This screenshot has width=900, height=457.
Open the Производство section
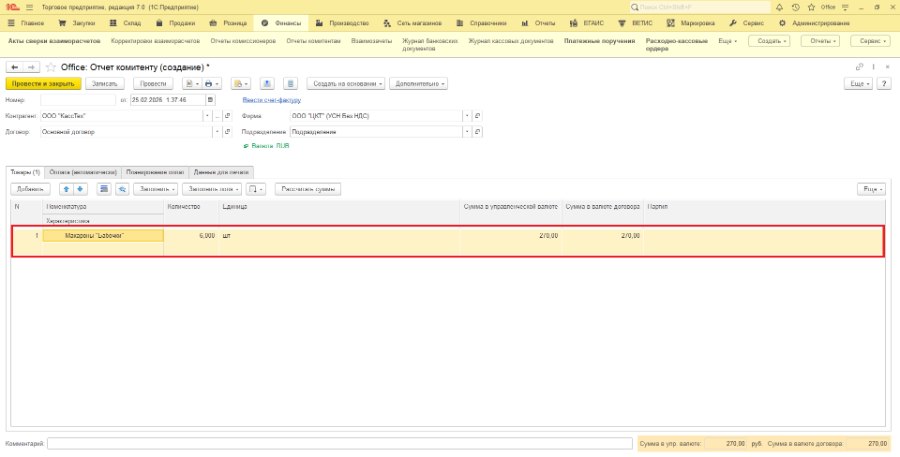click(x=342, y=24)
